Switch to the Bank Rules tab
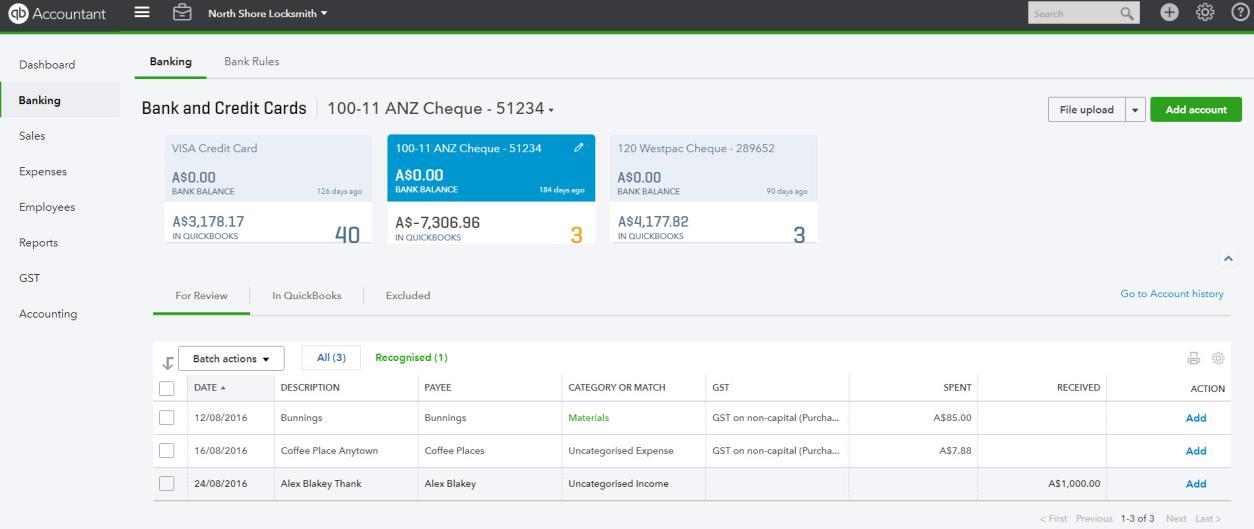1254x529 pixels. [x=252, y=62]
